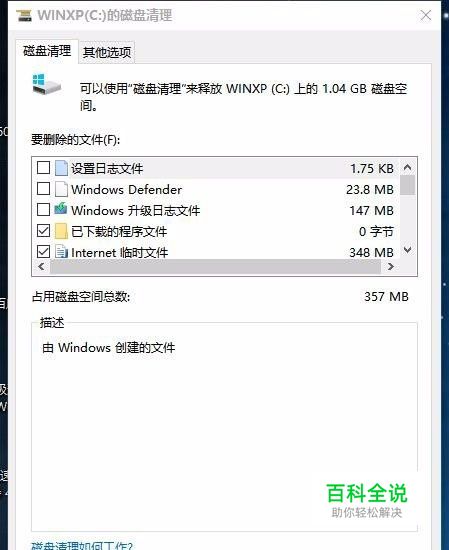Screen dimensions: 449x550
Task: Click the file list scroll up arrow
Action: coord(407,167)
